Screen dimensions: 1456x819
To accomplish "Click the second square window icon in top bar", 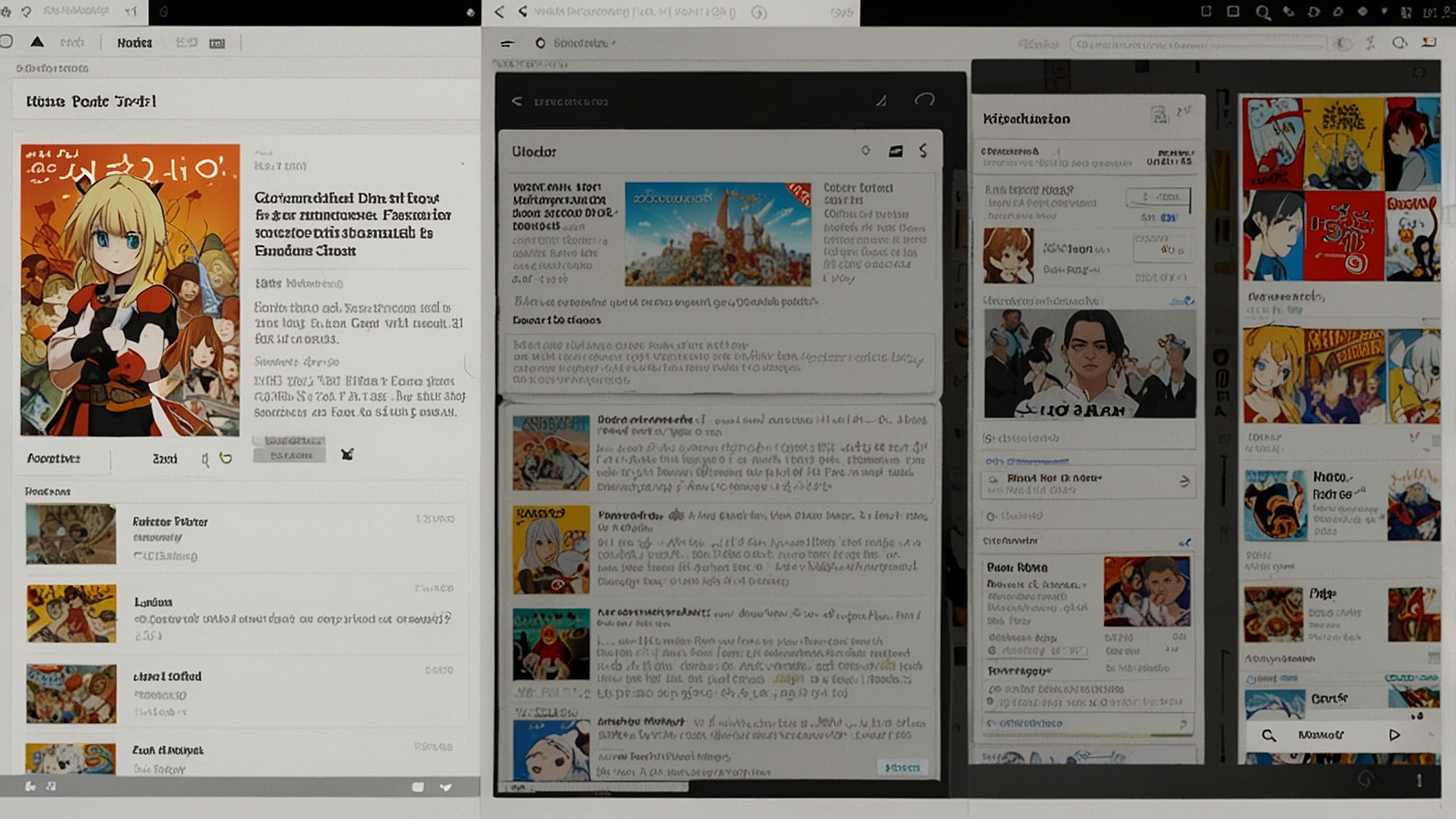I will point(1233,12).
